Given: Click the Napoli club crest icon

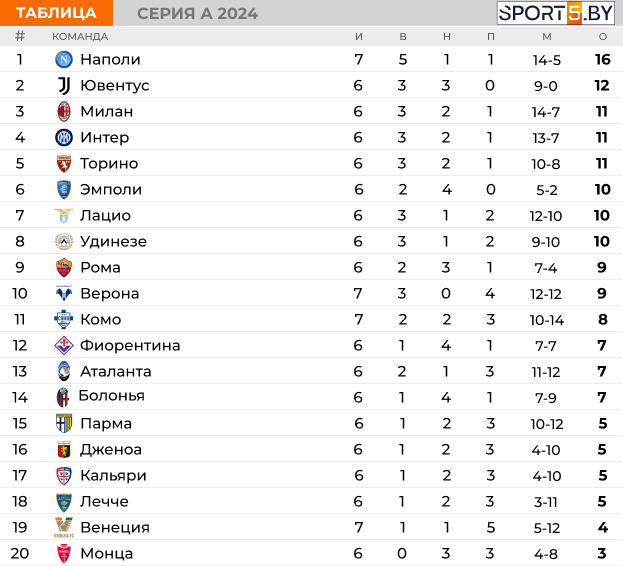Looking at the screenshot, I should (64, 60).
